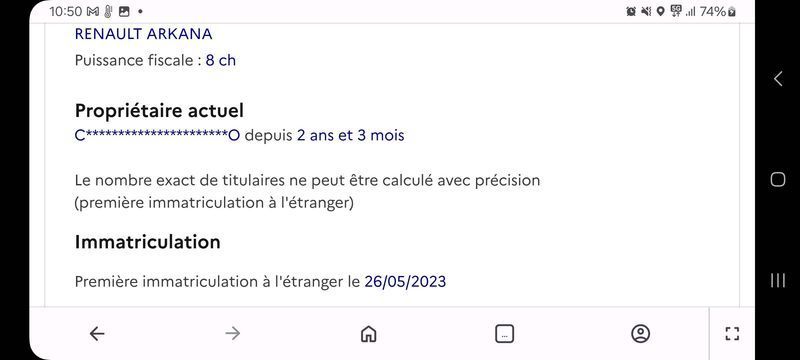Toggle fullscreen with the corner-brackets icon
The image size is (800, 360).
tap(732, 334)
